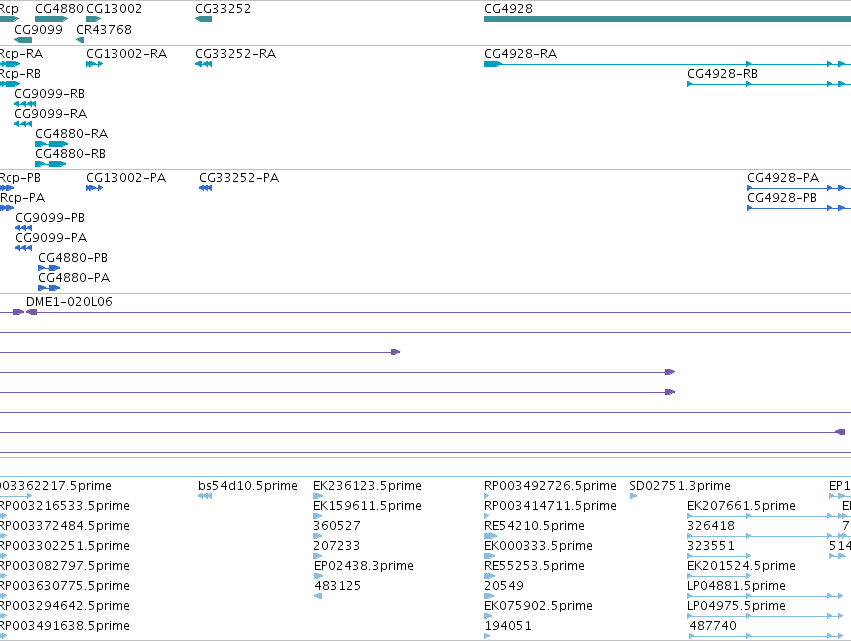Click the CG13002-PA protein label
This screenshot has height=641, width=851.
126,178
